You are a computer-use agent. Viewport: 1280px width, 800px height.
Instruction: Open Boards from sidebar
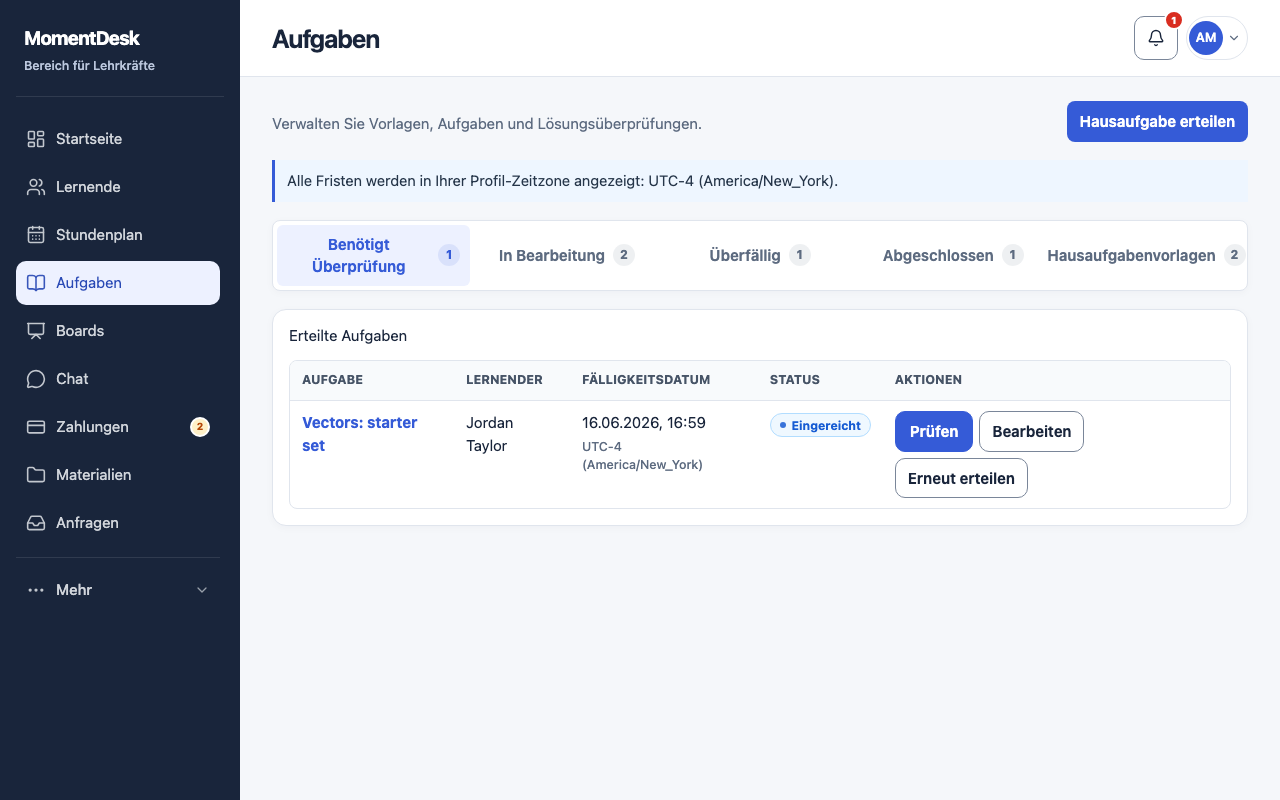(x=118, y=331)
